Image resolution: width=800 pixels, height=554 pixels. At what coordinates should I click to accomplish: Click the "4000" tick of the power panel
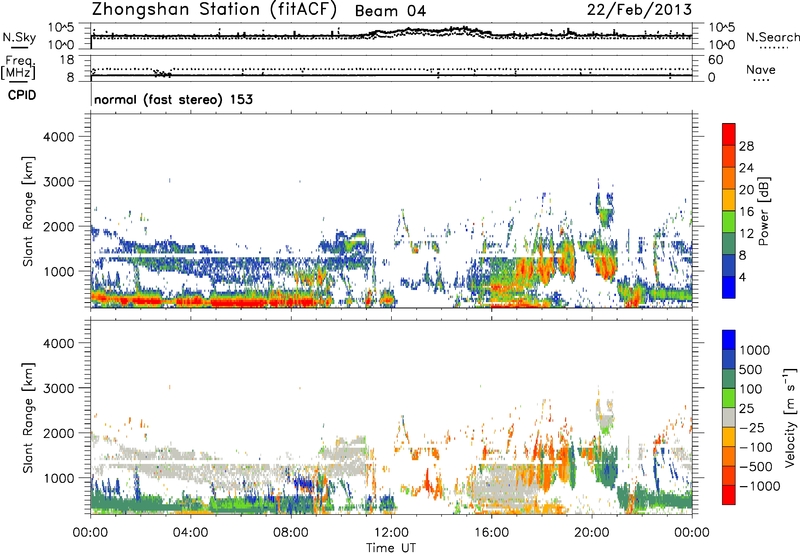coord(59,137)
